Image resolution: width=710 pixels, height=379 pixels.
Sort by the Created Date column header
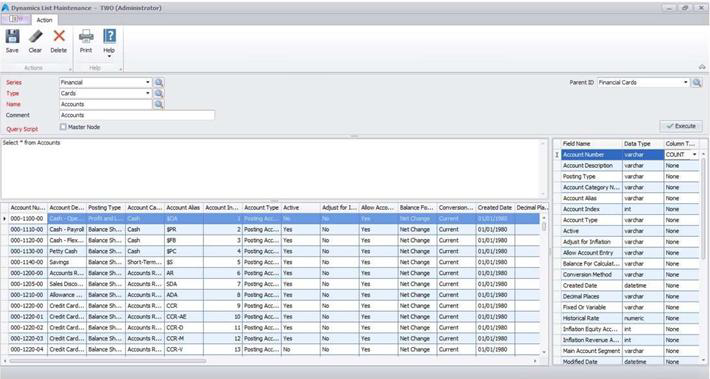[x=494, y=207]
